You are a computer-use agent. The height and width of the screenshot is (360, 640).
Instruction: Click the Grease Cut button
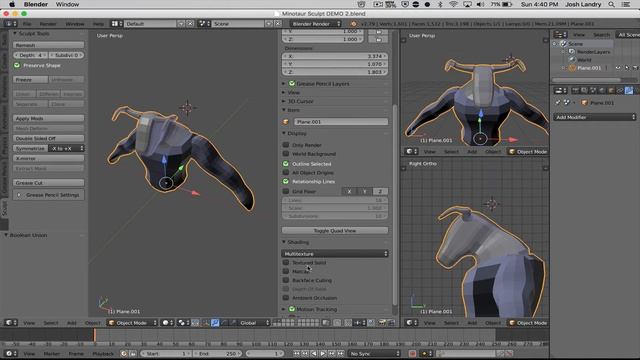pos(49,182)
